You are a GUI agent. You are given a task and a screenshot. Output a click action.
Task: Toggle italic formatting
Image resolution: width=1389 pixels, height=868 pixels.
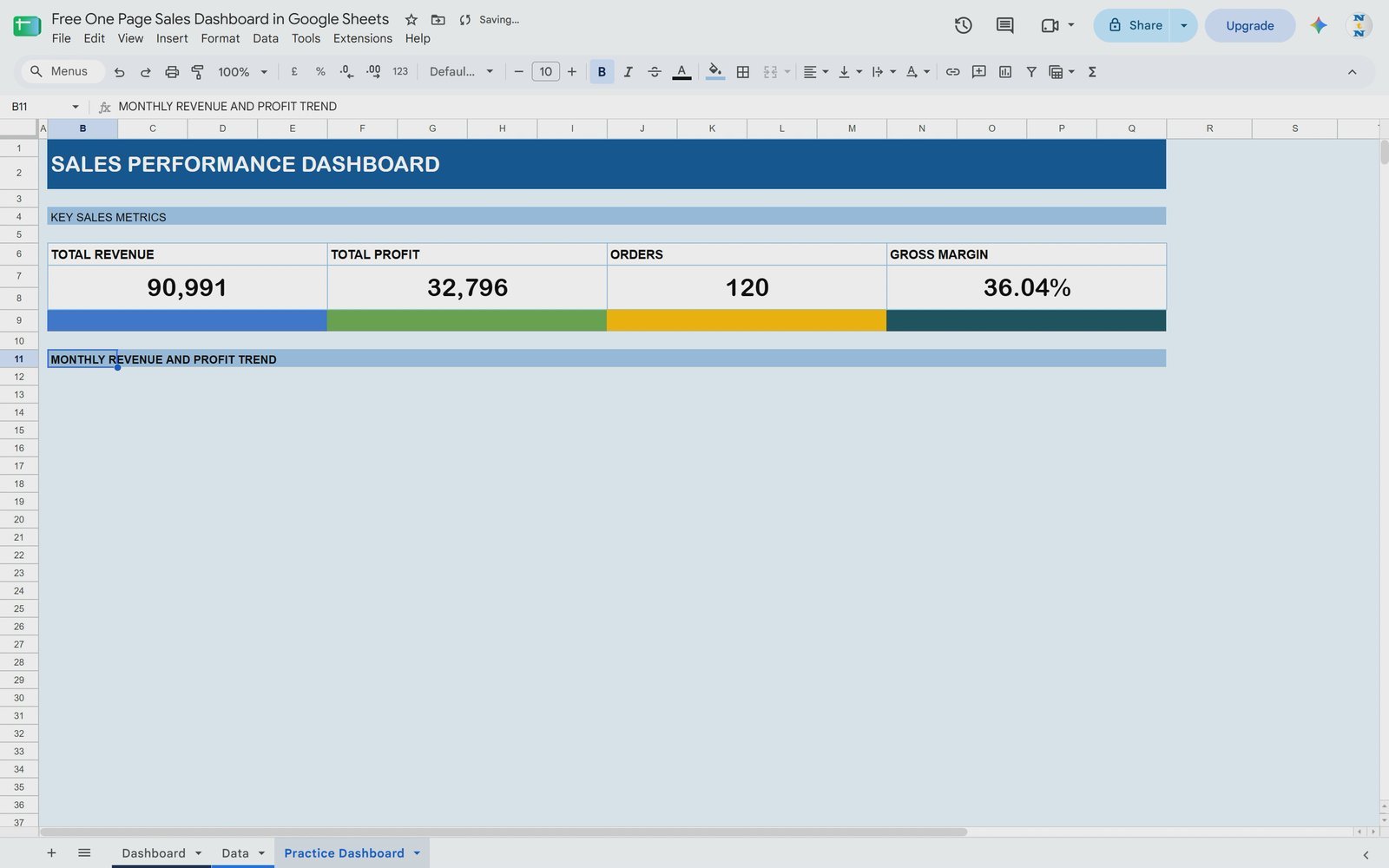[628, 72]
